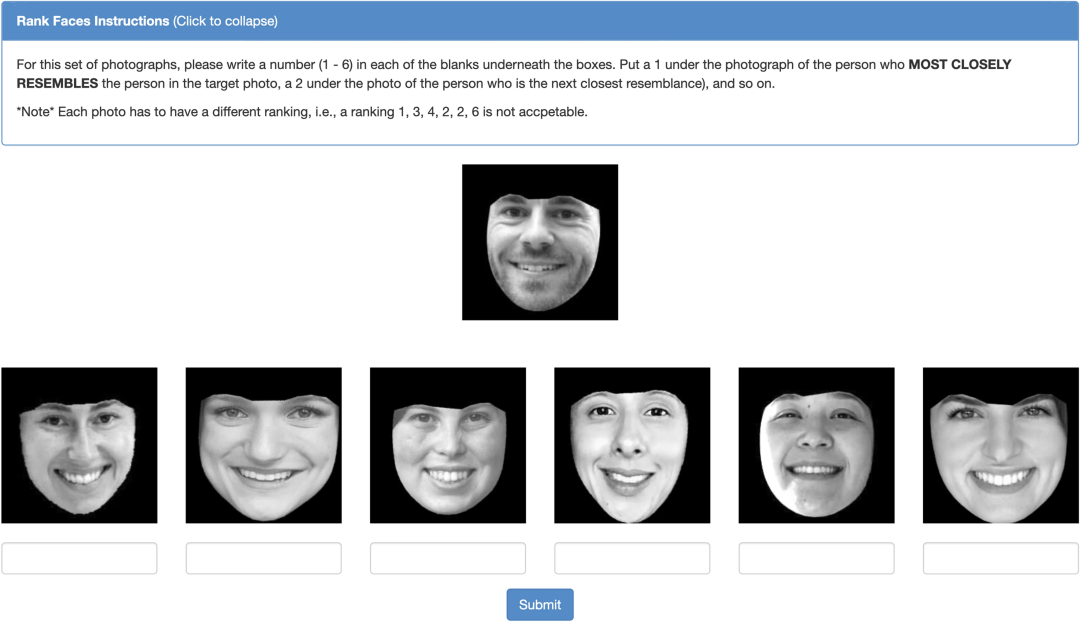
Task: Click the Submit button
Action: point(540,604)
